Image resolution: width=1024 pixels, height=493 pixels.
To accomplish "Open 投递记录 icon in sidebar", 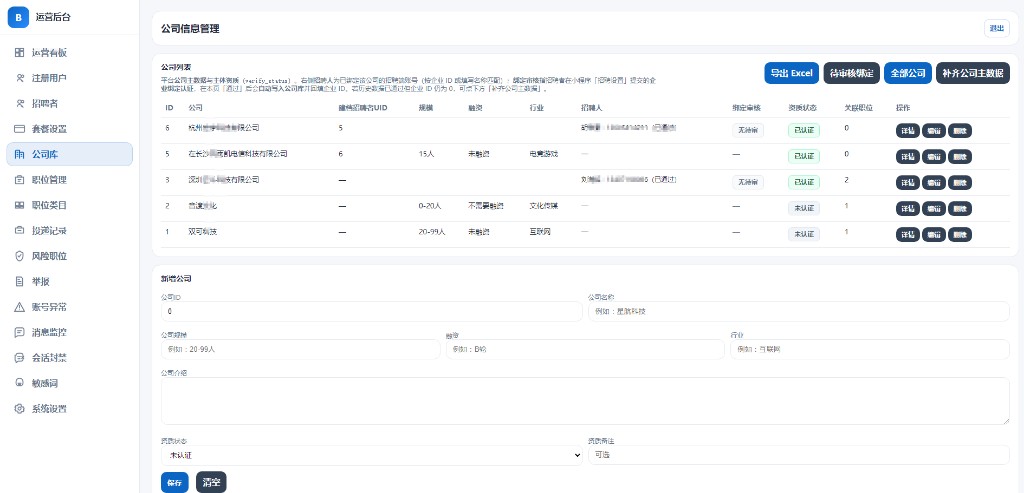I will coord(20,231).
